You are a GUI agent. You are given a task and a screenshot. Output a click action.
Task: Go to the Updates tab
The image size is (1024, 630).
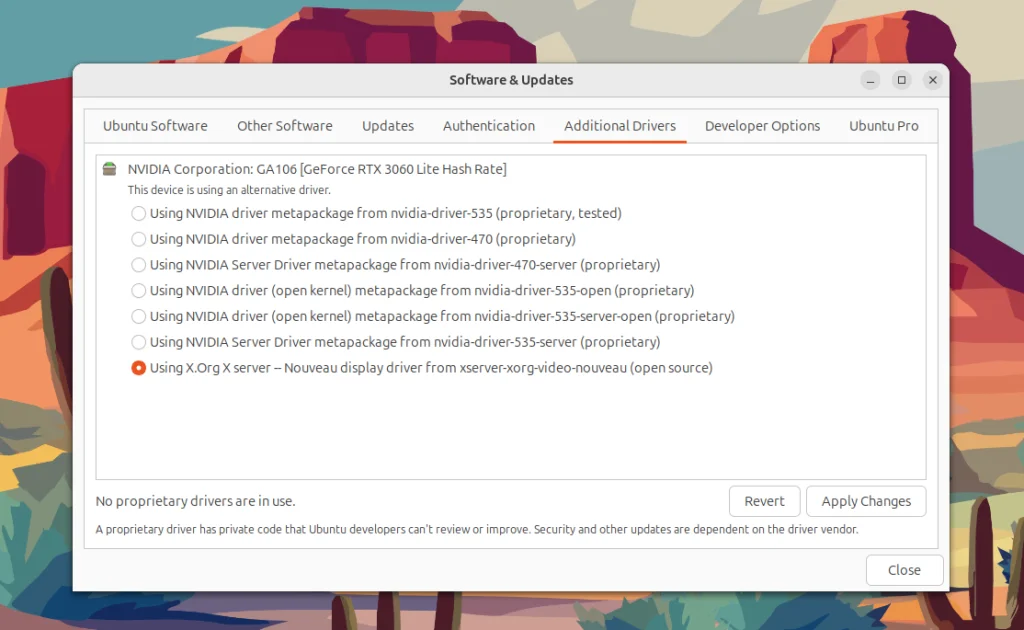coord(388,126)
